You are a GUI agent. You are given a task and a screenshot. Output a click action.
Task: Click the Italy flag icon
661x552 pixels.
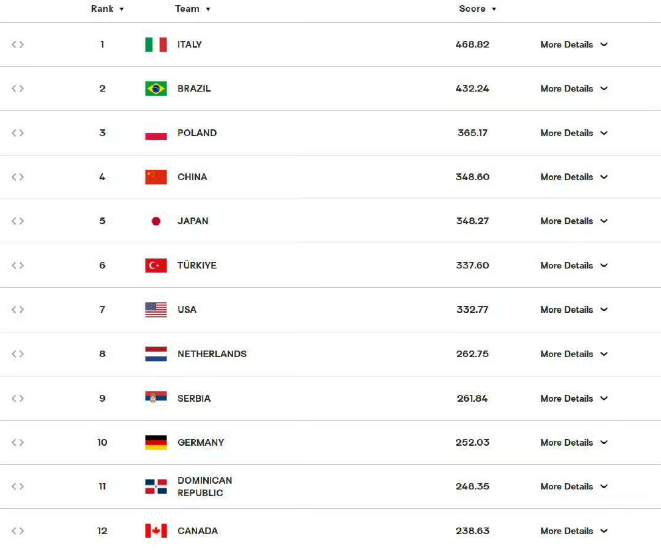pos(155,45)
